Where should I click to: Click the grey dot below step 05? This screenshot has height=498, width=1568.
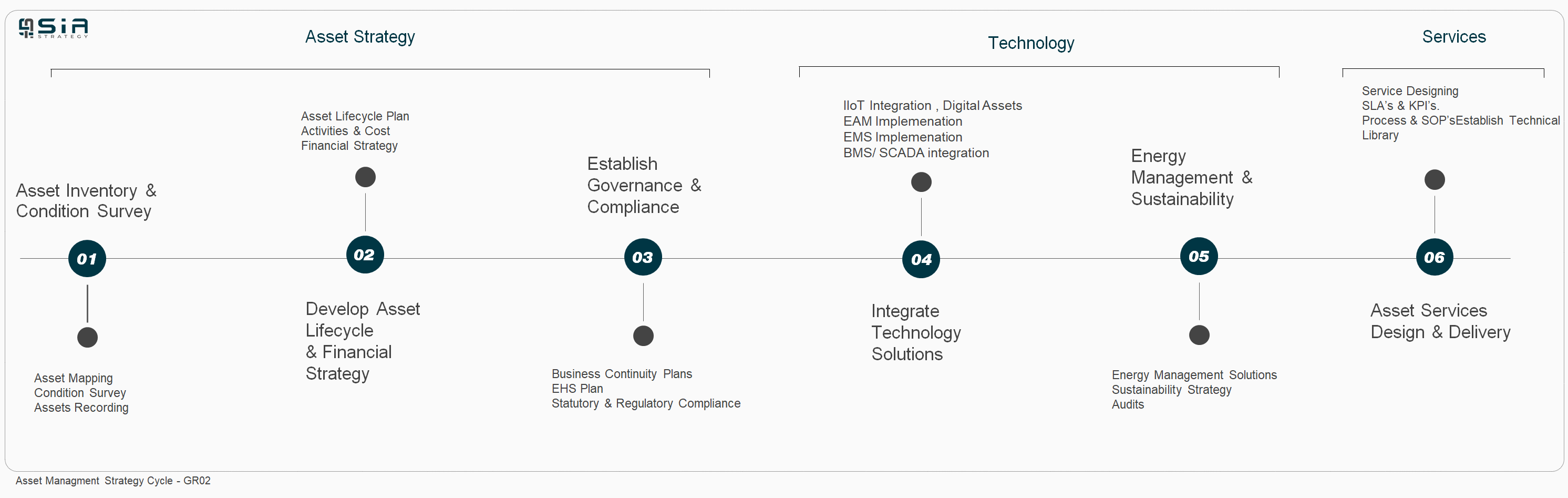[x=1199, y=335]
